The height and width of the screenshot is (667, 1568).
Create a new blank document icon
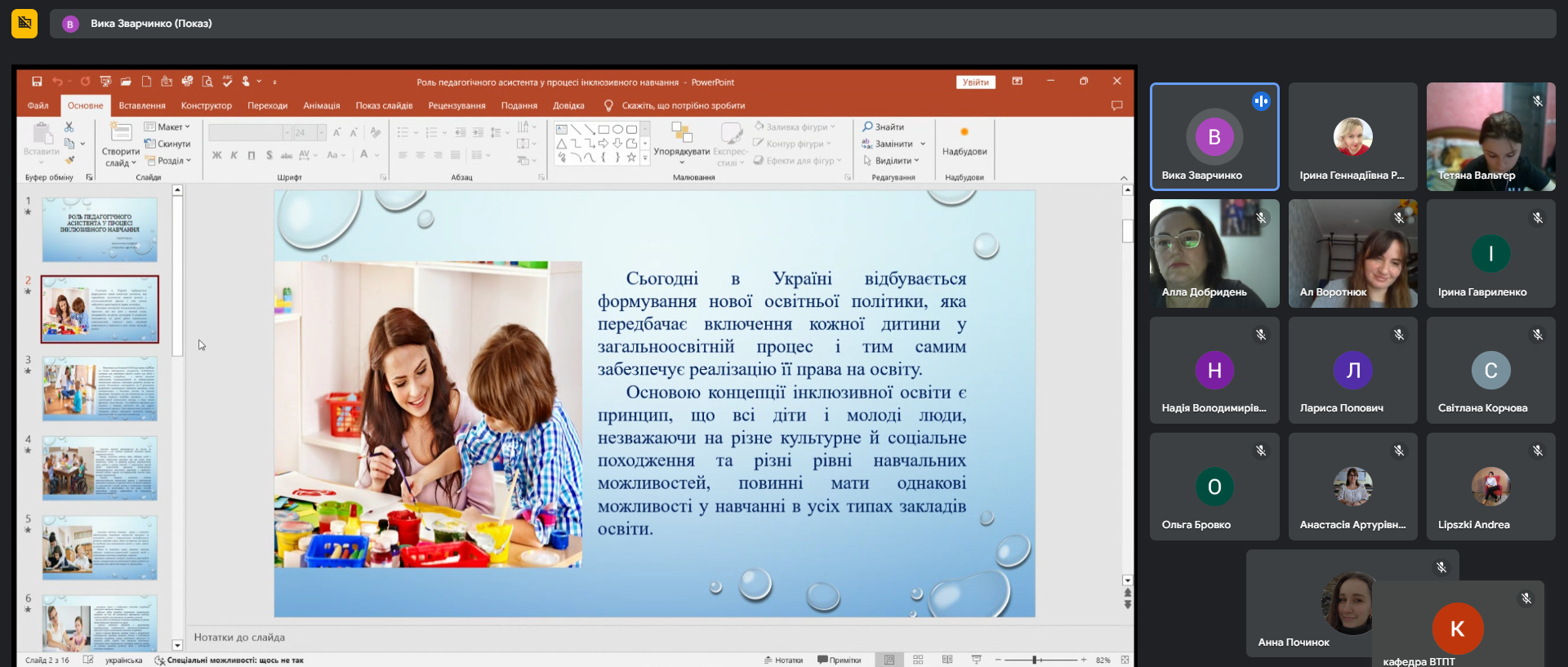point(146,82)
